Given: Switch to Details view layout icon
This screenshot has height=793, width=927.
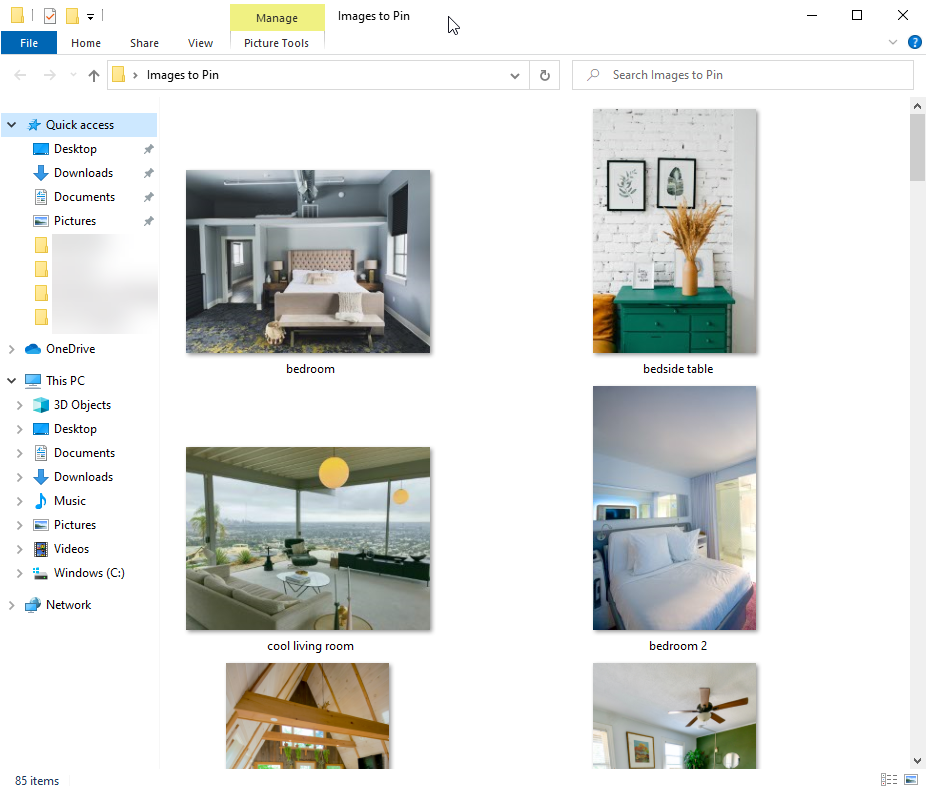Looking at the screenshot, I should [889, 779].
